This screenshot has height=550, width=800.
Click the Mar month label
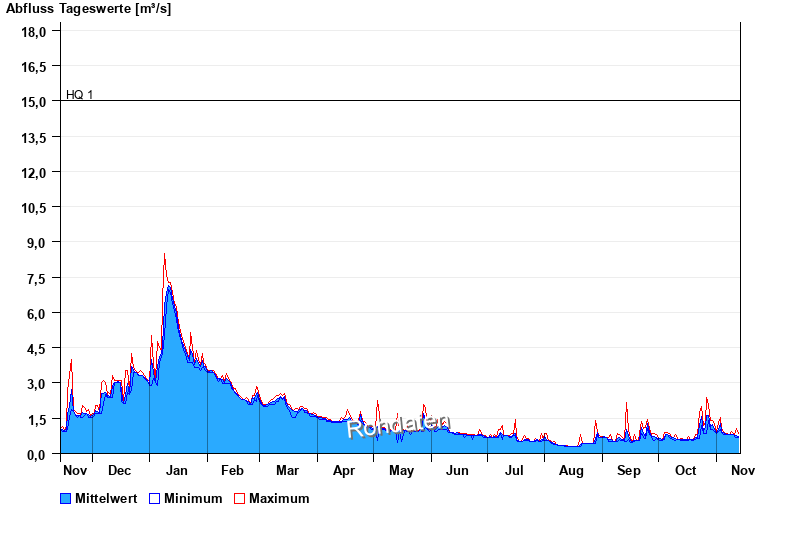click(x=287, y=470)
